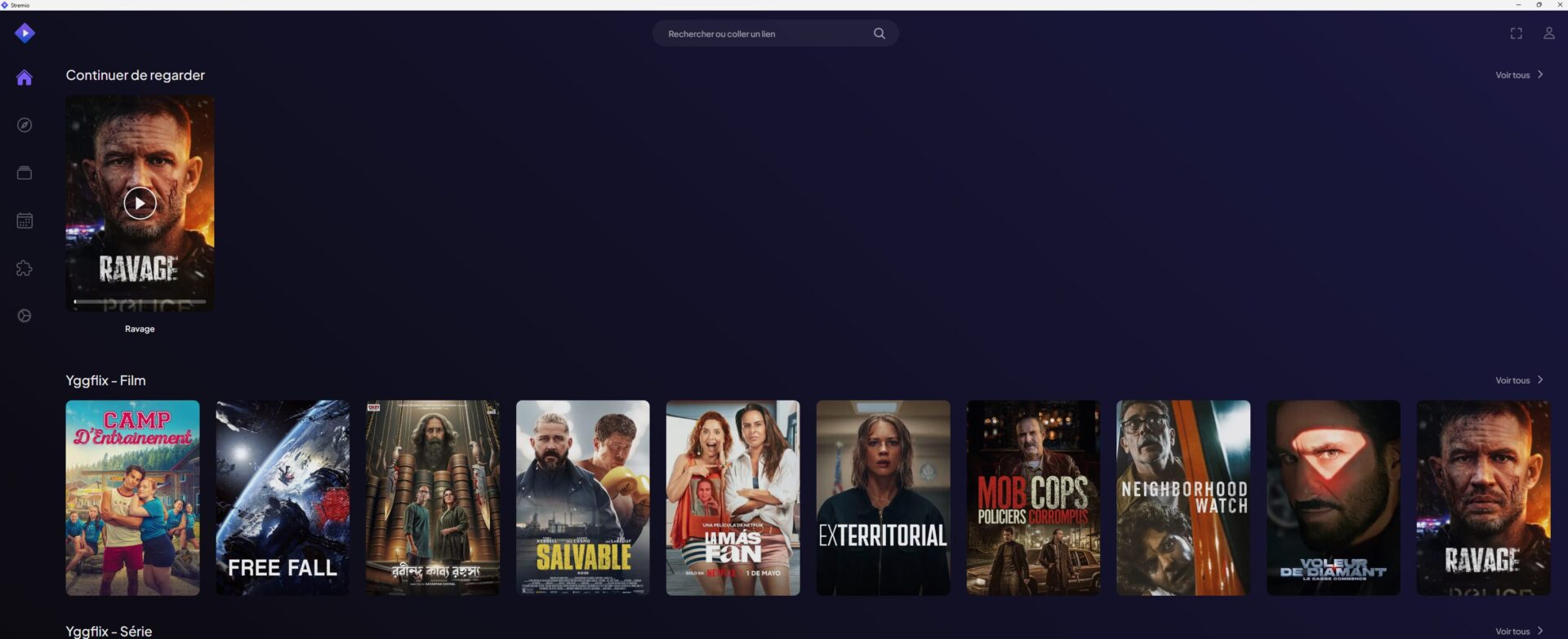Open the Home board icon

[24, 78]
